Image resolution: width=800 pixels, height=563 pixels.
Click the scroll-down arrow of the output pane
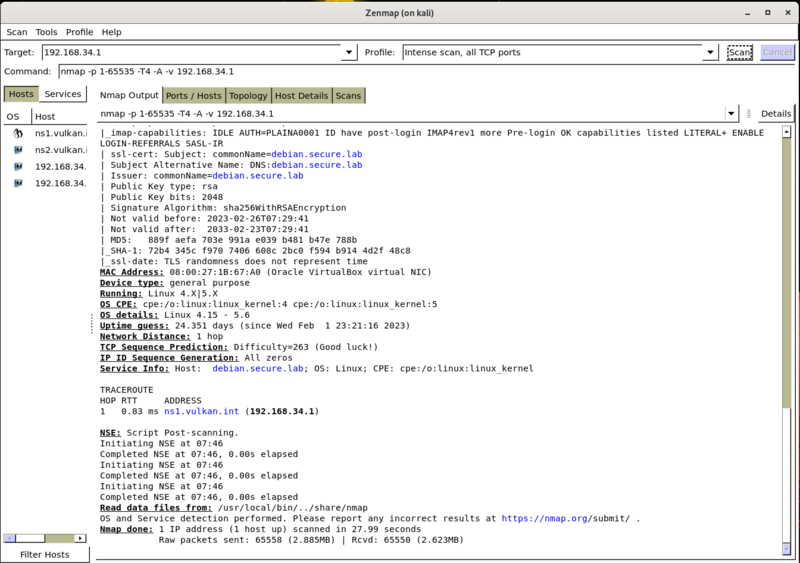pos(786,548)
